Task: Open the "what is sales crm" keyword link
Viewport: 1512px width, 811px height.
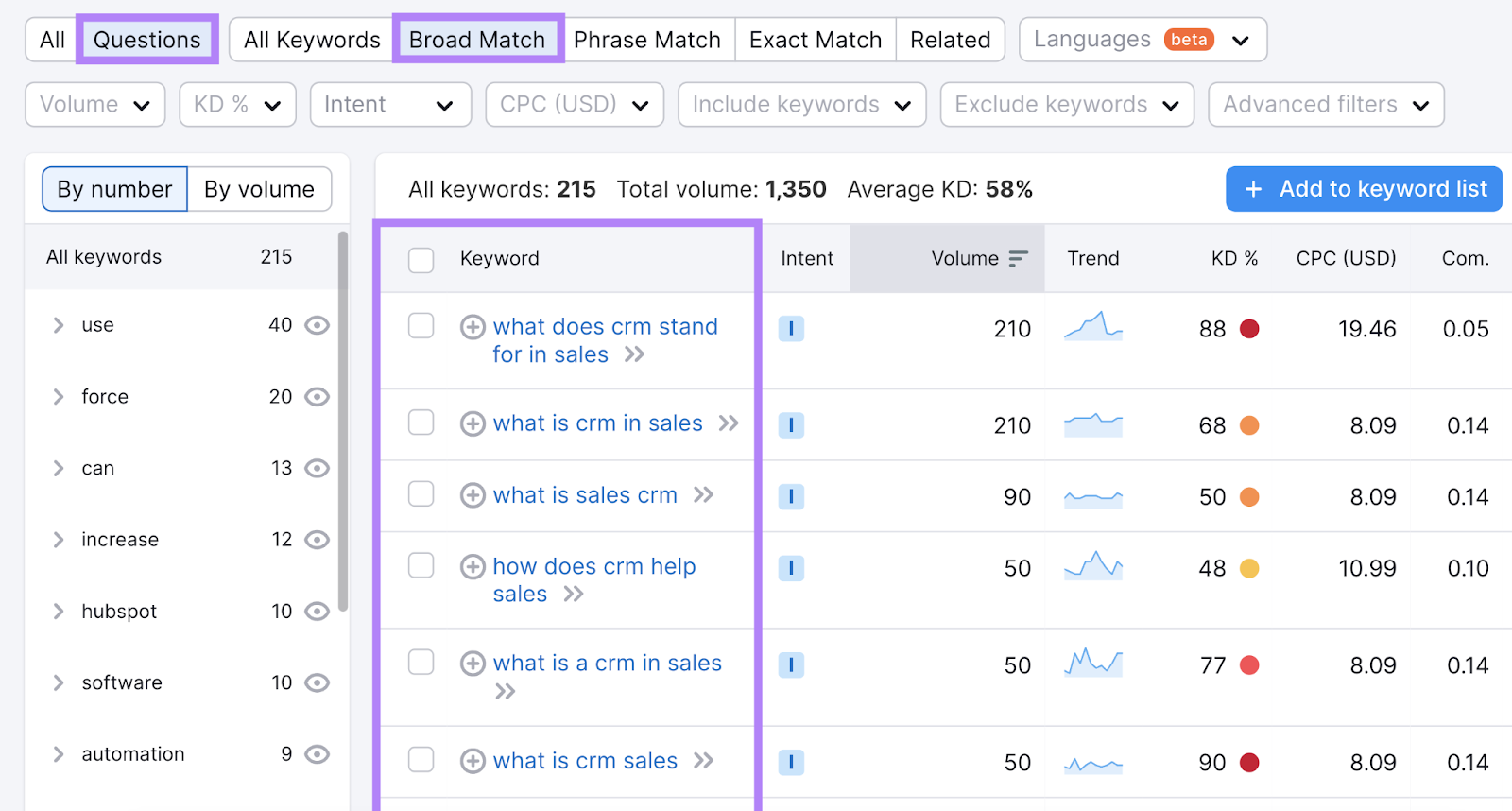Action: click(x=584, y=494)
